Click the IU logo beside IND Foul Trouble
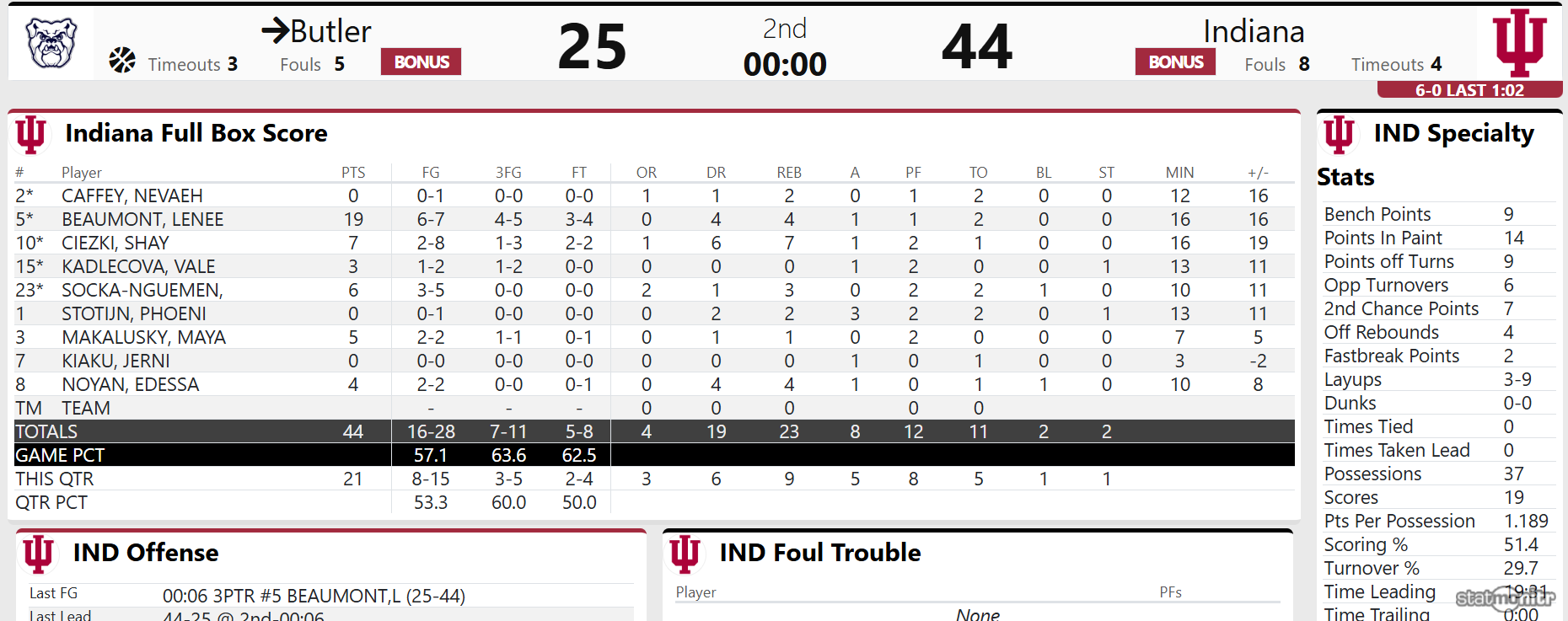This screenshot has height=621, width=1568. (x=685, y=554)
